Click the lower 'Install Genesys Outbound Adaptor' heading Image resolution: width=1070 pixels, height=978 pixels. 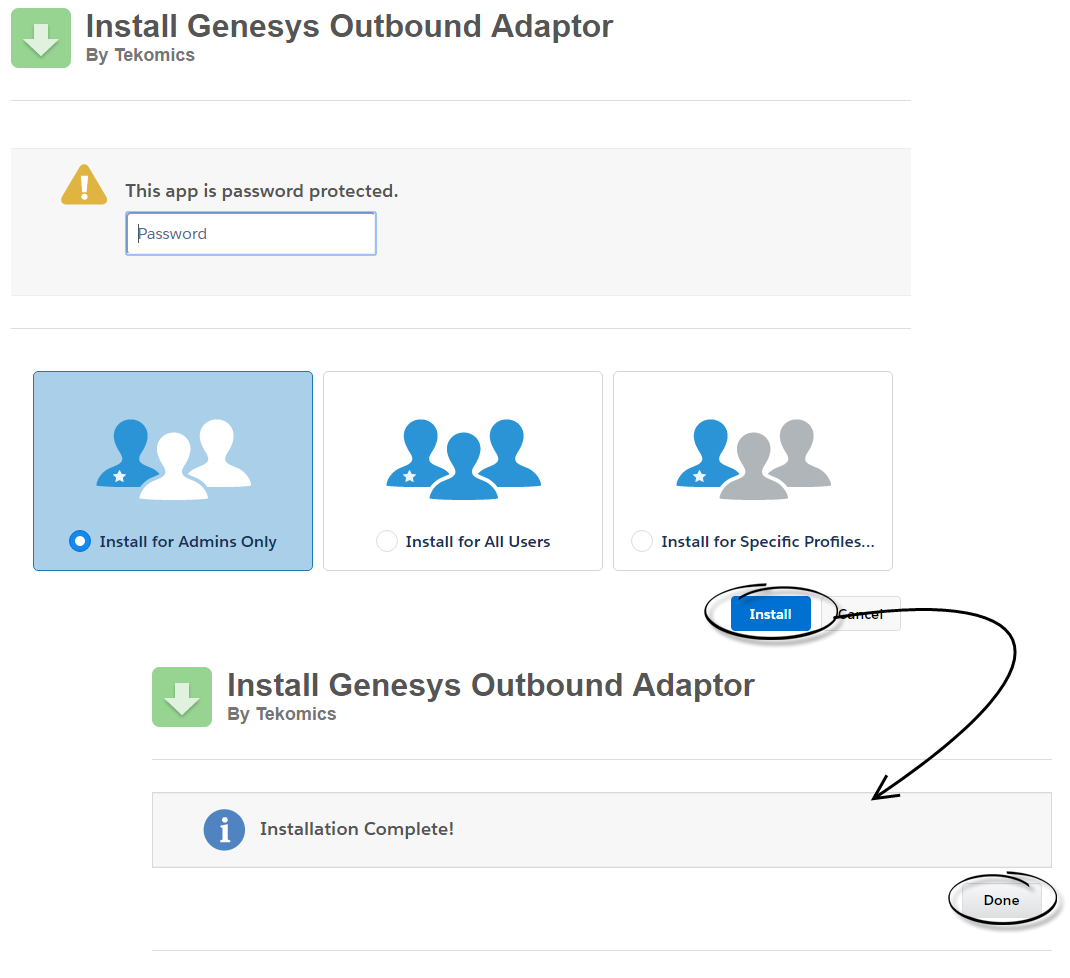pos(491,685)
